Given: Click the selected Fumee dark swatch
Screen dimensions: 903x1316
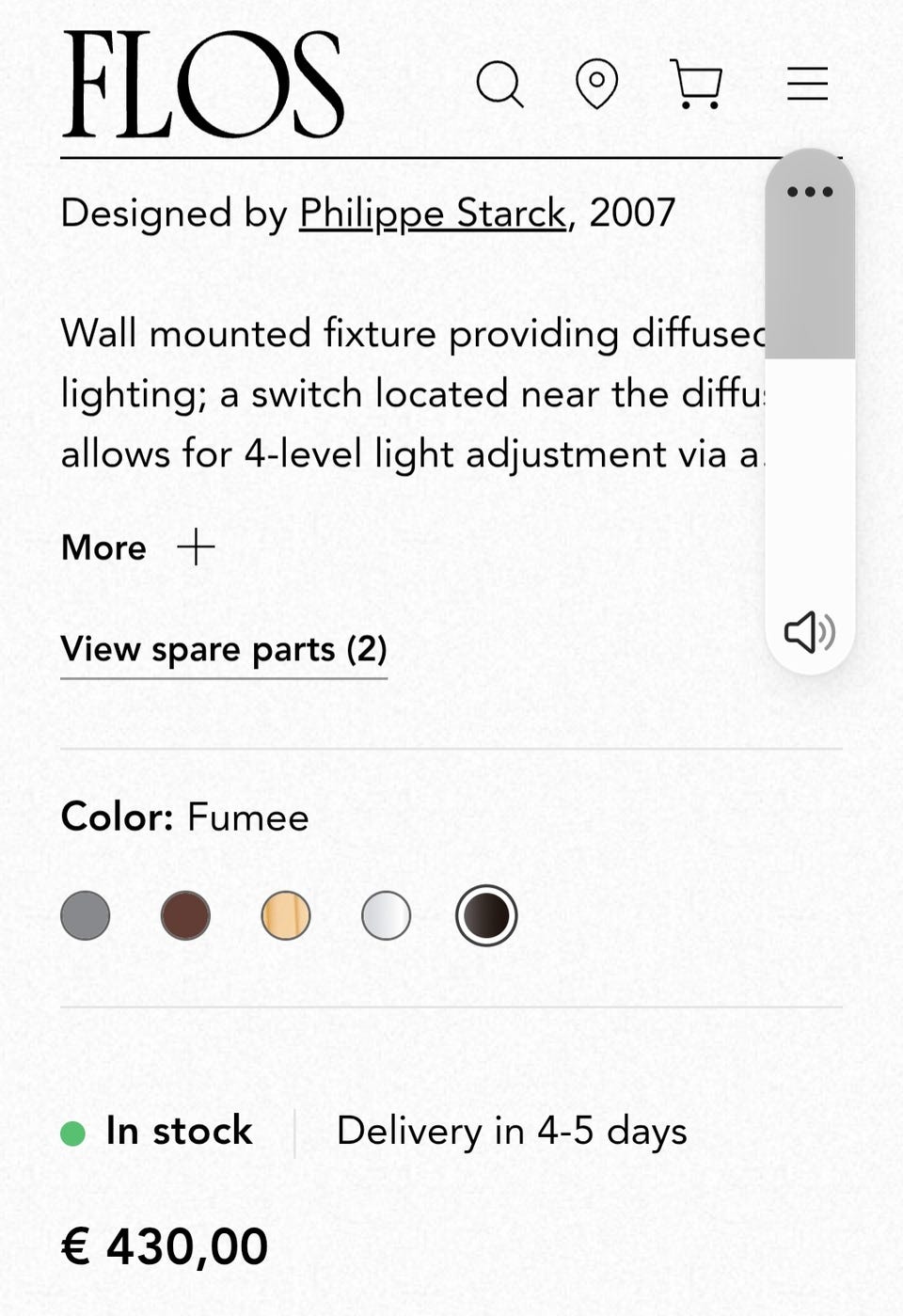Looking at the screenshot, I should (x=486, y=915).
